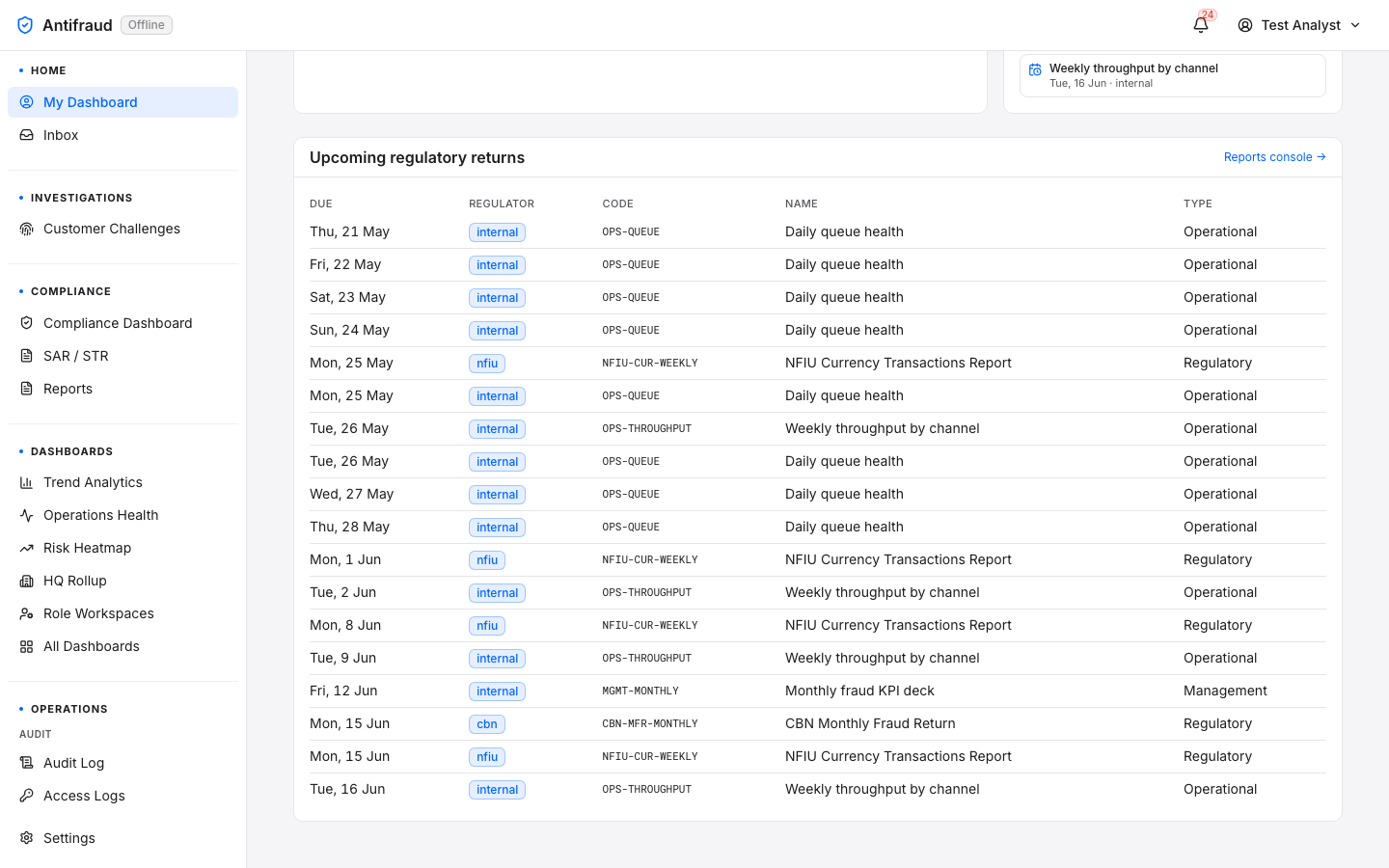Click the Customer Challenges fingerprint icon
Viewport: 1389px width, 868px height.
pyautogui.click(x=27, y=229)
